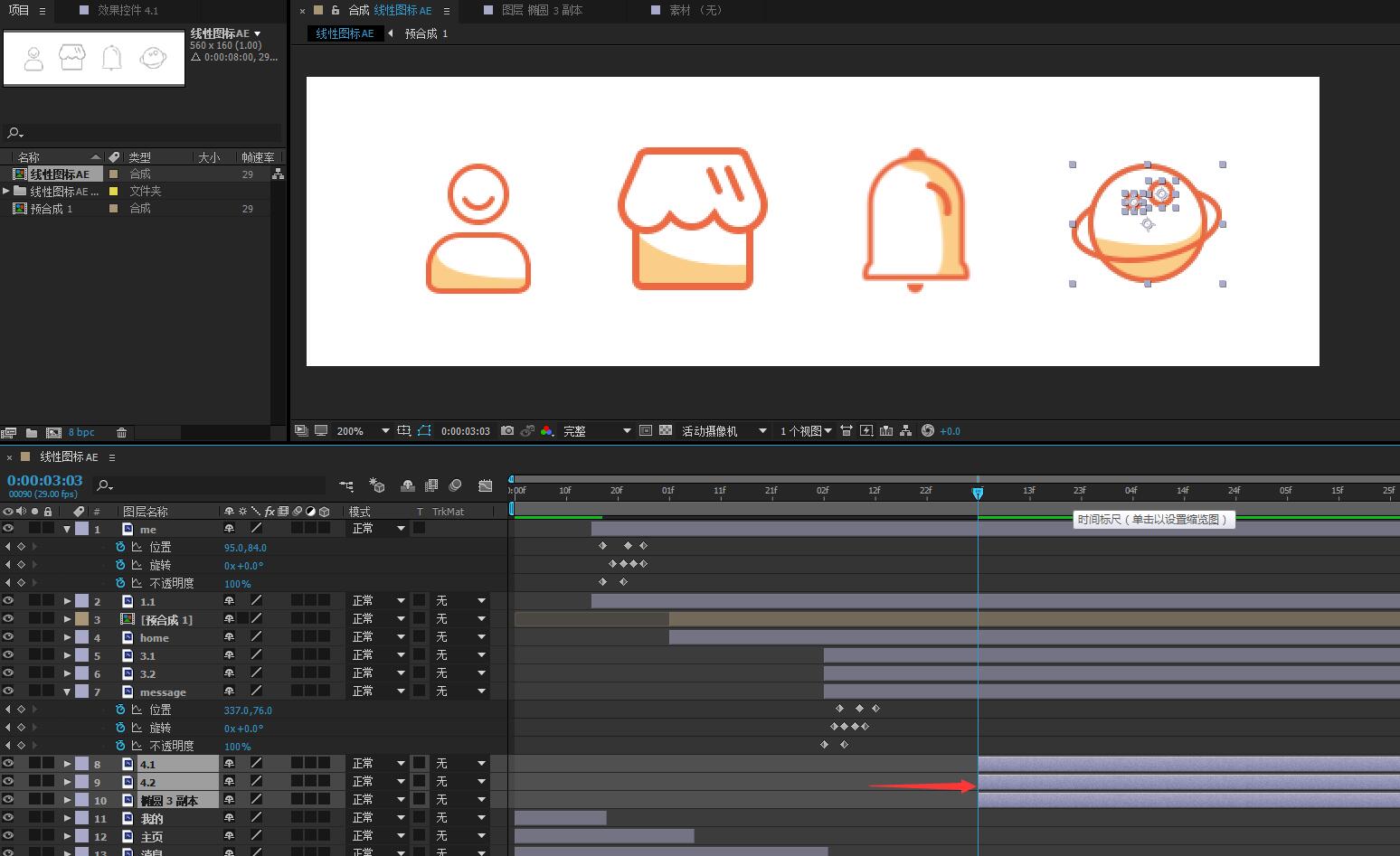
Task: Click the current time 0:00:03:03 in timeline
Action: (x=44, y=481)
